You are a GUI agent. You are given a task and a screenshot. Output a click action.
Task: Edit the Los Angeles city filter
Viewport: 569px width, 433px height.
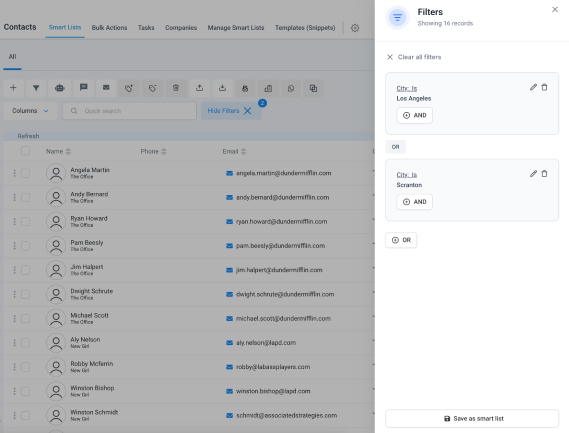coord(533,87)
